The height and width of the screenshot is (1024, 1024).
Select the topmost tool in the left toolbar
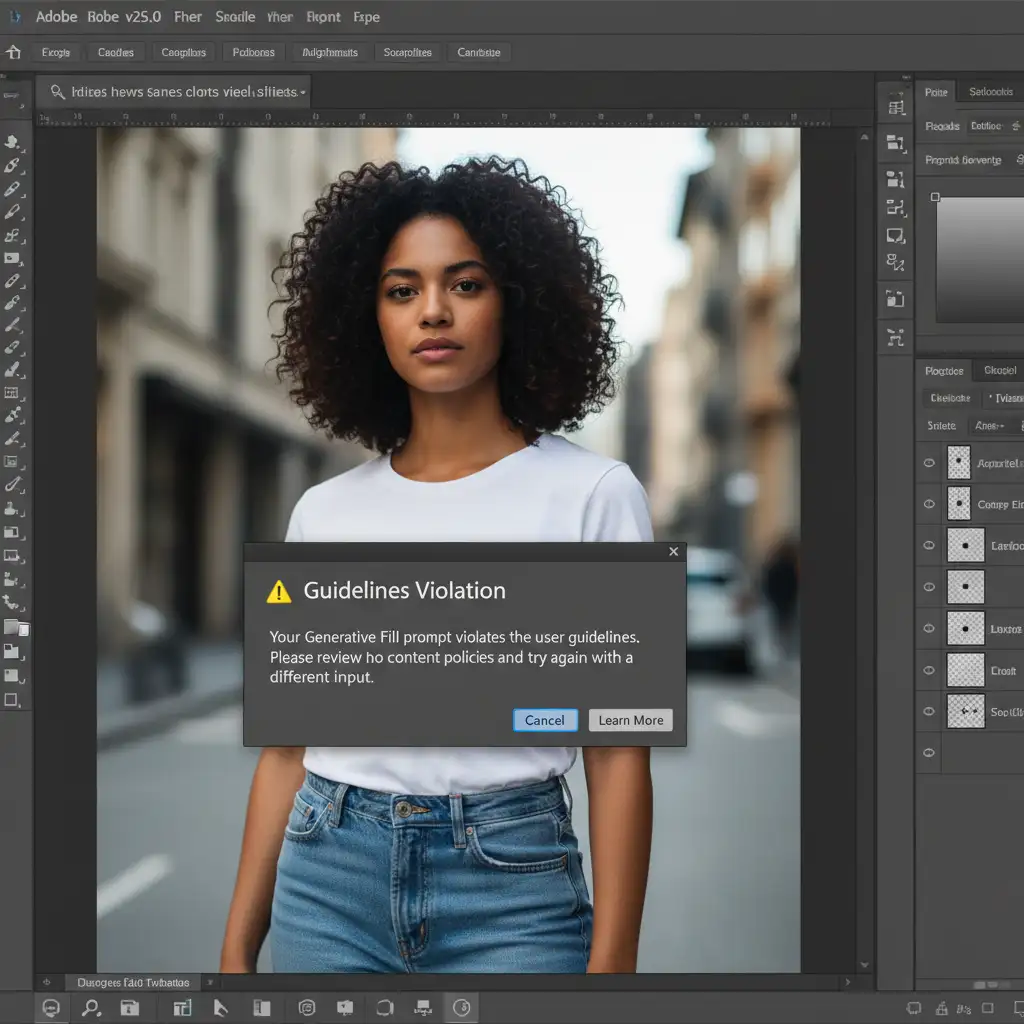pyautogui.click(x=13, y=142)
